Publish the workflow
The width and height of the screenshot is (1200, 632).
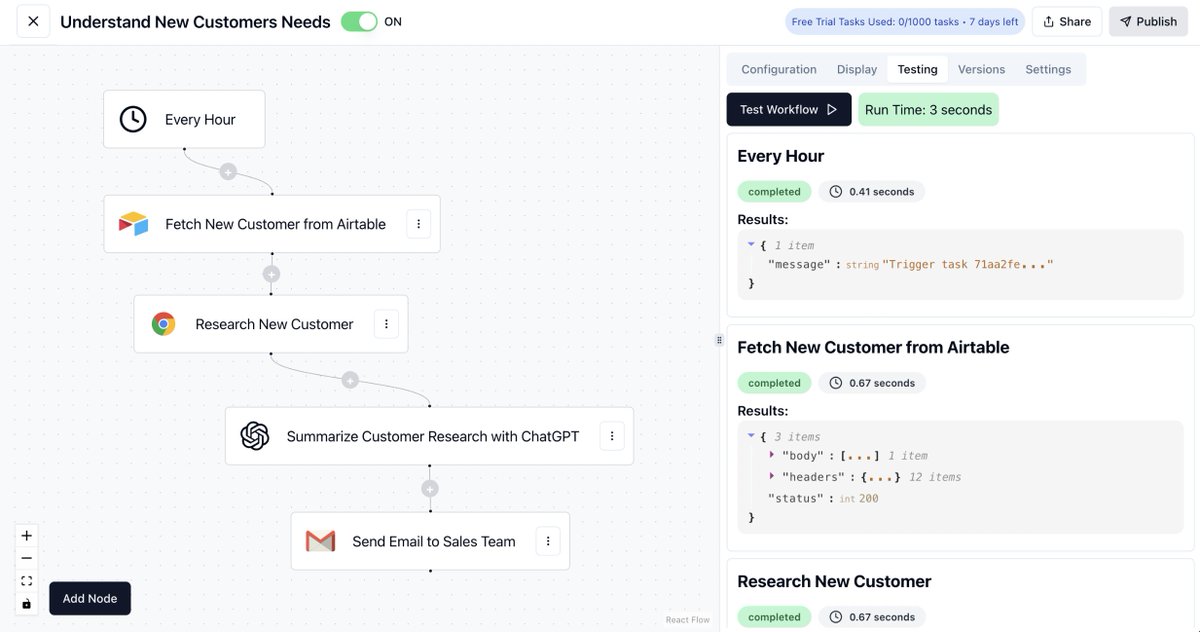tap(1148, 21)
